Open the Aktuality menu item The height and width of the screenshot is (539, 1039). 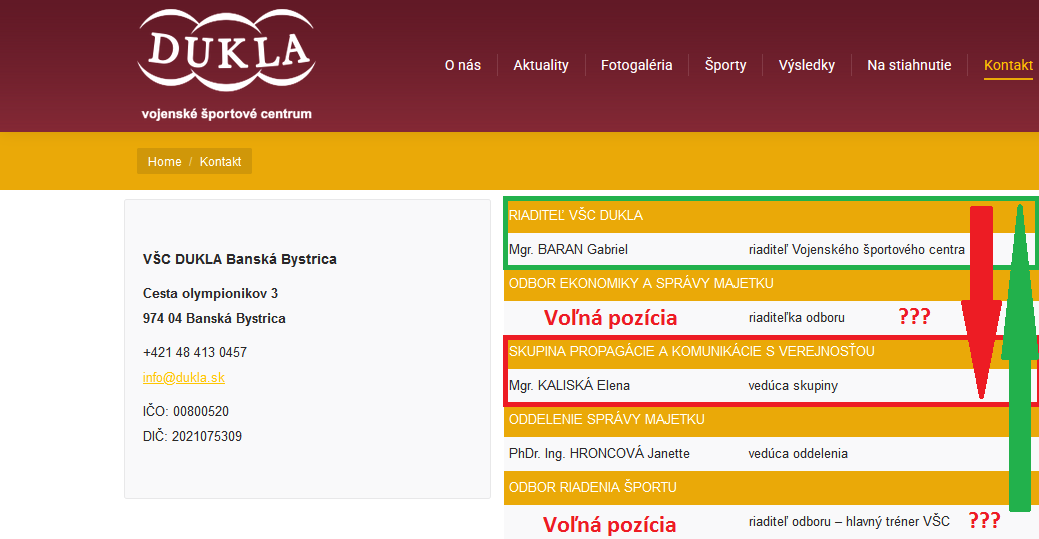[541, 65]
